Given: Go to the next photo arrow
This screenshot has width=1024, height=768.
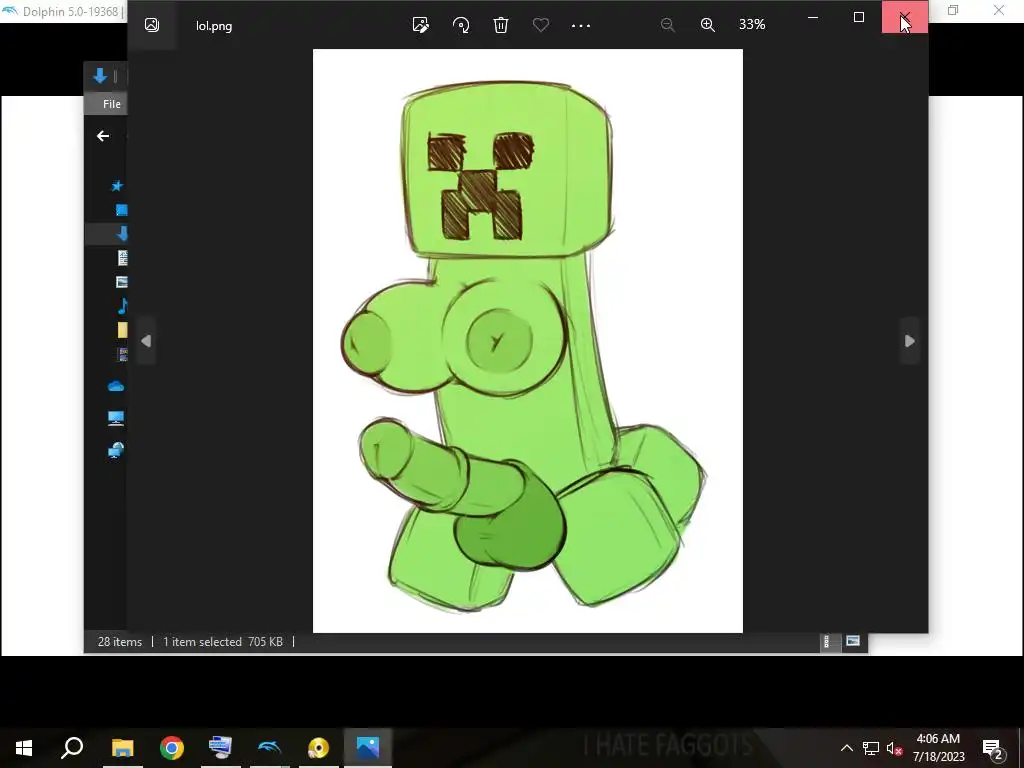Looking at the screenshot, I should (910, 341).
